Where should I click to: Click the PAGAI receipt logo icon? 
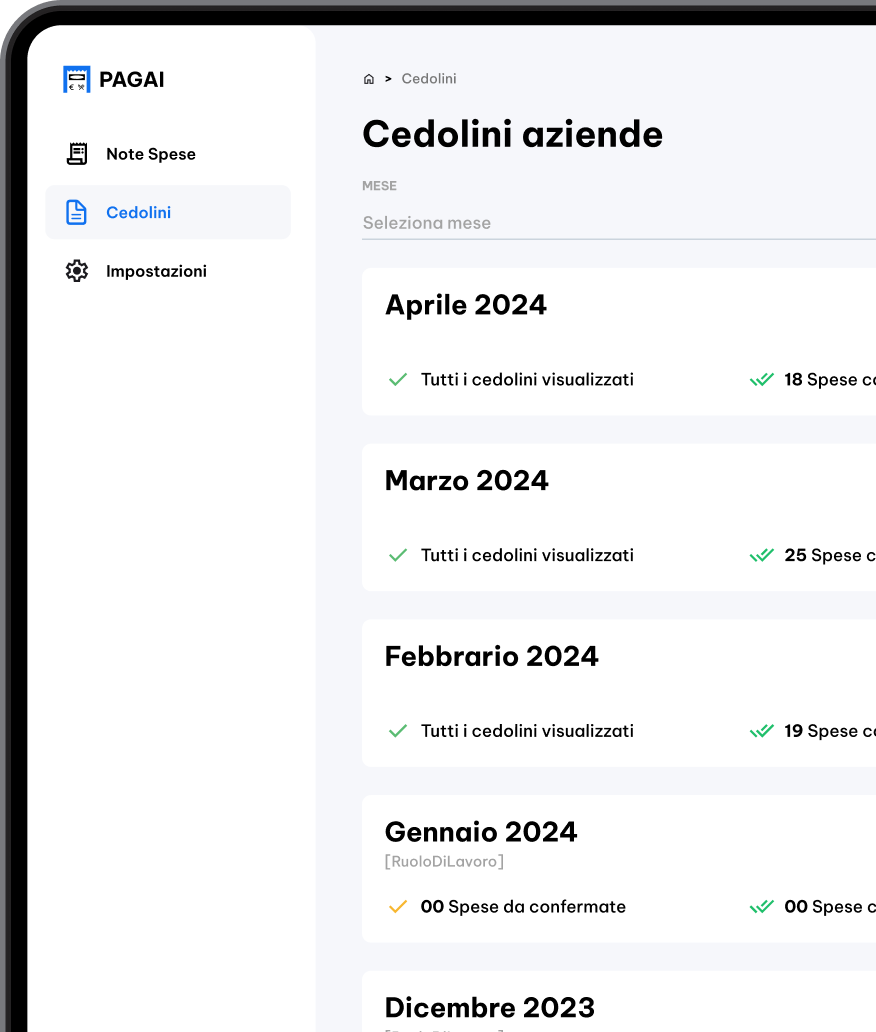(76, 79)
